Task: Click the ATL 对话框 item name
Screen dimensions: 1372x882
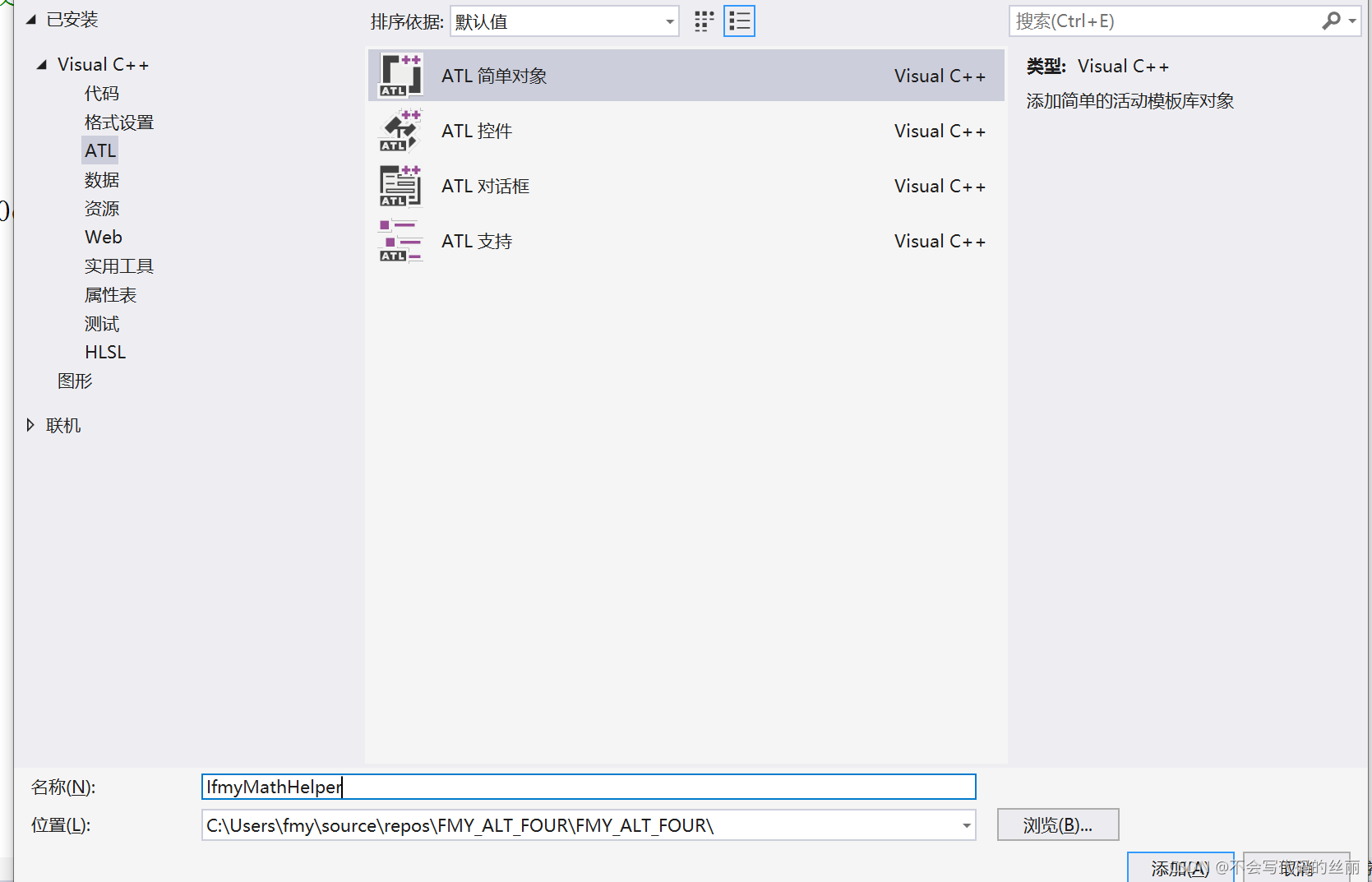Action: [486, 186]
